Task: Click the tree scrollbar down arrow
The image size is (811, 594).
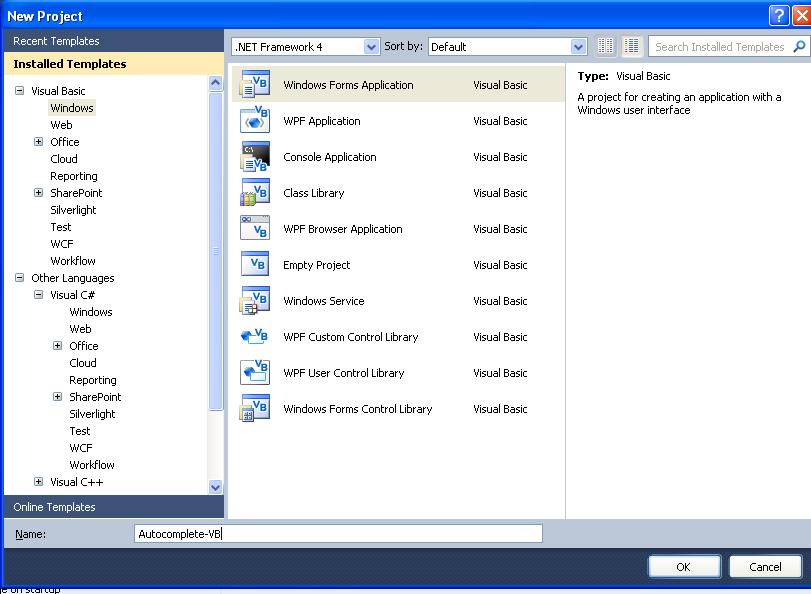Action: point(216,487)
